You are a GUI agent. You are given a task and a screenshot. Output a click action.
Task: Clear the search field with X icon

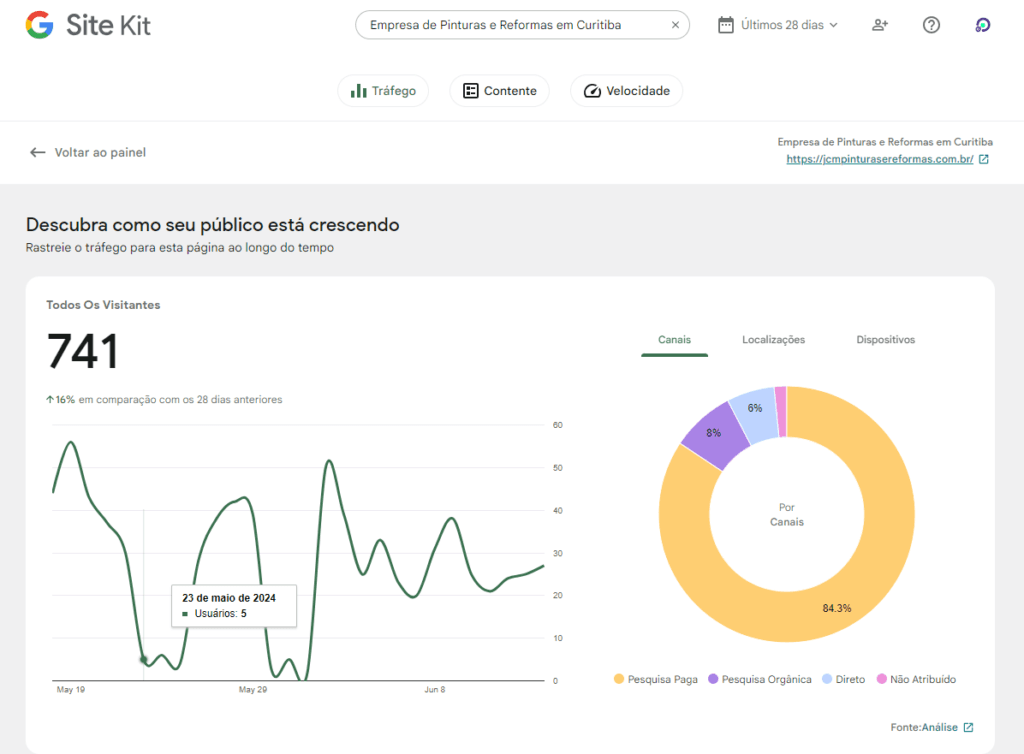click(675, 25)
